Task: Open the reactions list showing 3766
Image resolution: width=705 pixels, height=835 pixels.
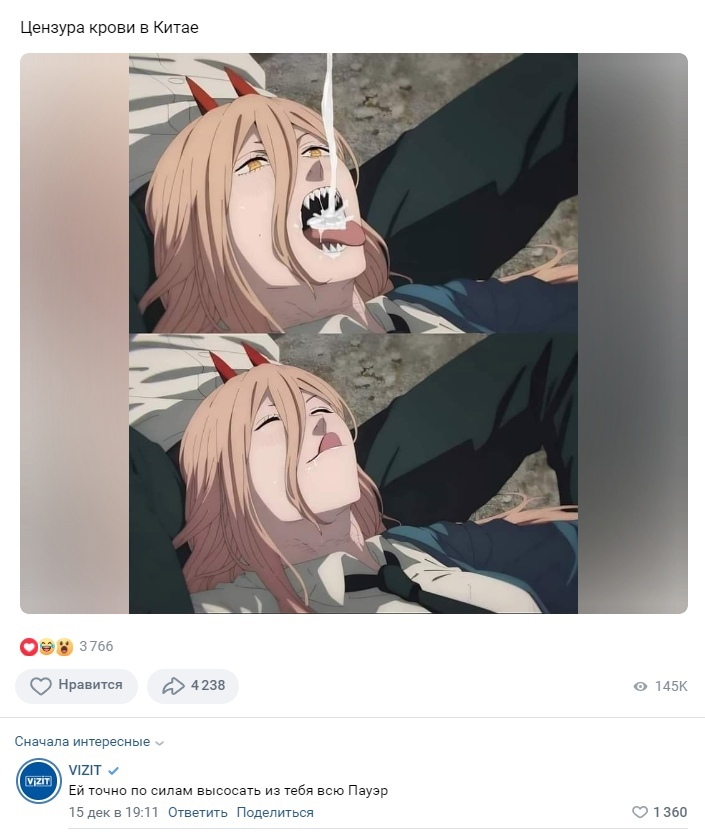Action: tap(96, 646)
